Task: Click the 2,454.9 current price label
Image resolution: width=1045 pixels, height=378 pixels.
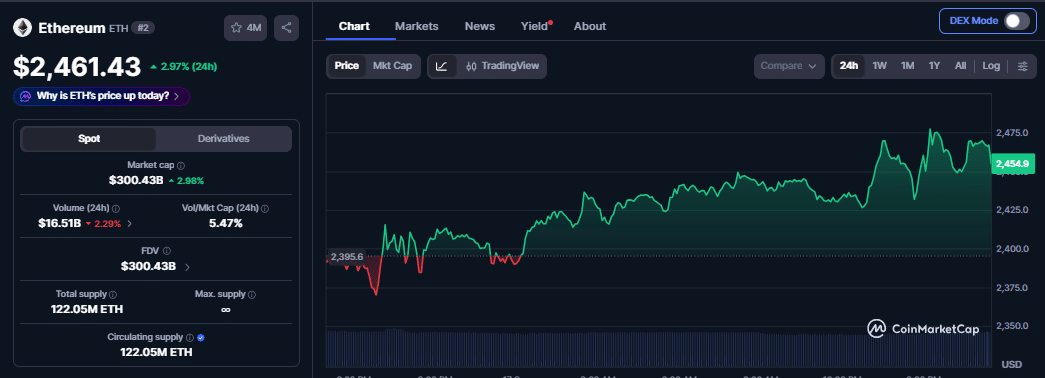Action: [x=1012, y=163]
